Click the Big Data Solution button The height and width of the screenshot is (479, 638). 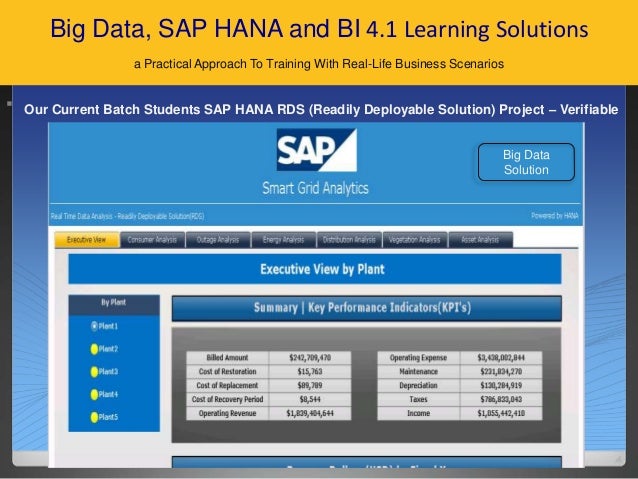pos(526,162)
